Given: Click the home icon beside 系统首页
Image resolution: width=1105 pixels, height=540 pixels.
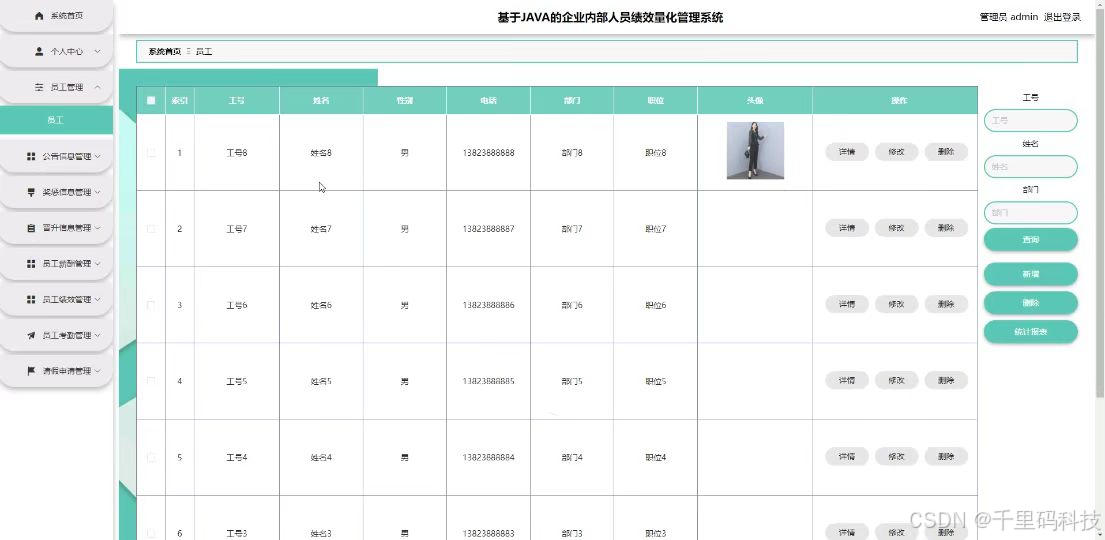Looking at the screenshot, I should (x=39, y=16).
